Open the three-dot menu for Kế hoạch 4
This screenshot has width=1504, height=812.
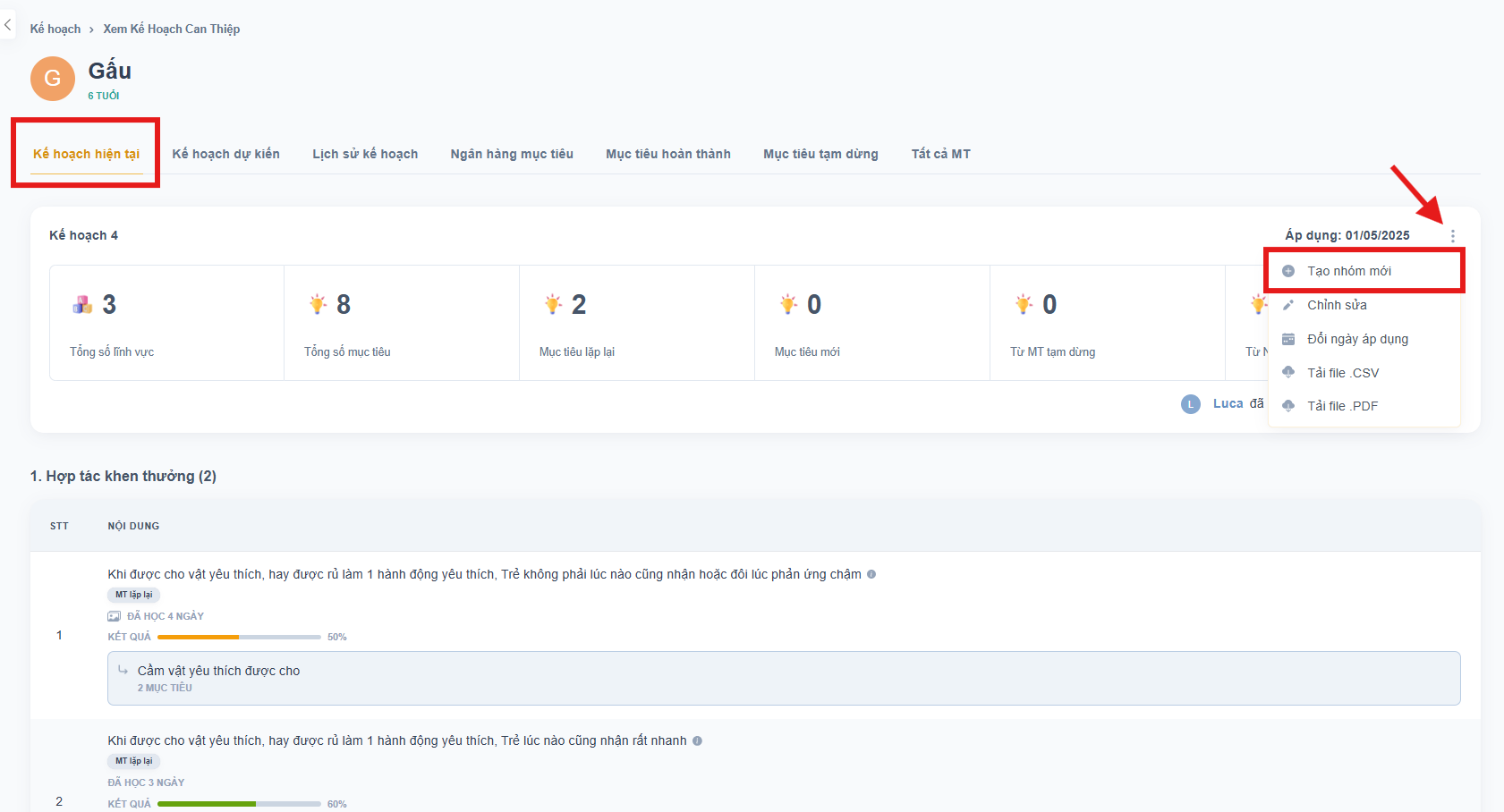[1452, 236]
